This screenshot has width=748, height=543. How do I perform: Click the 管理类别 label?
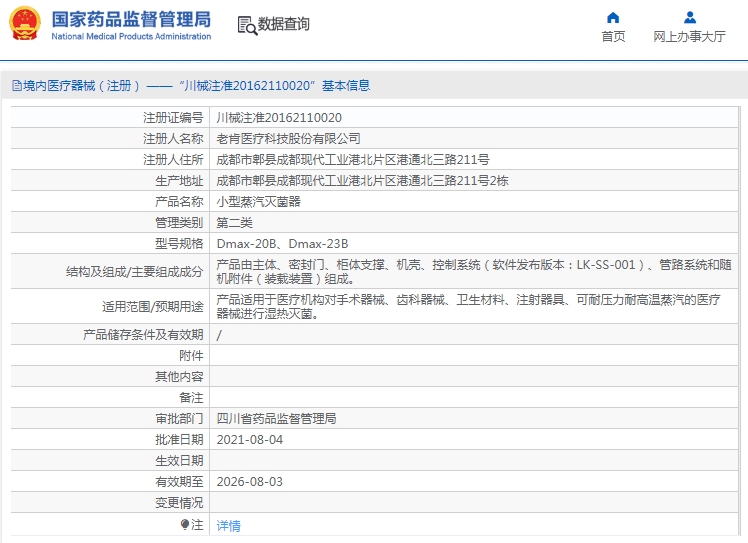pyautogui.click(x=179, y=223)
